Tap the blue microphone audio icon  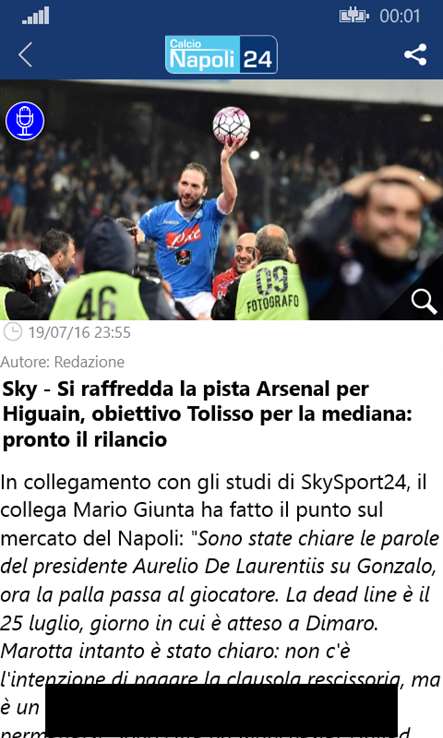tap(25, 120)
